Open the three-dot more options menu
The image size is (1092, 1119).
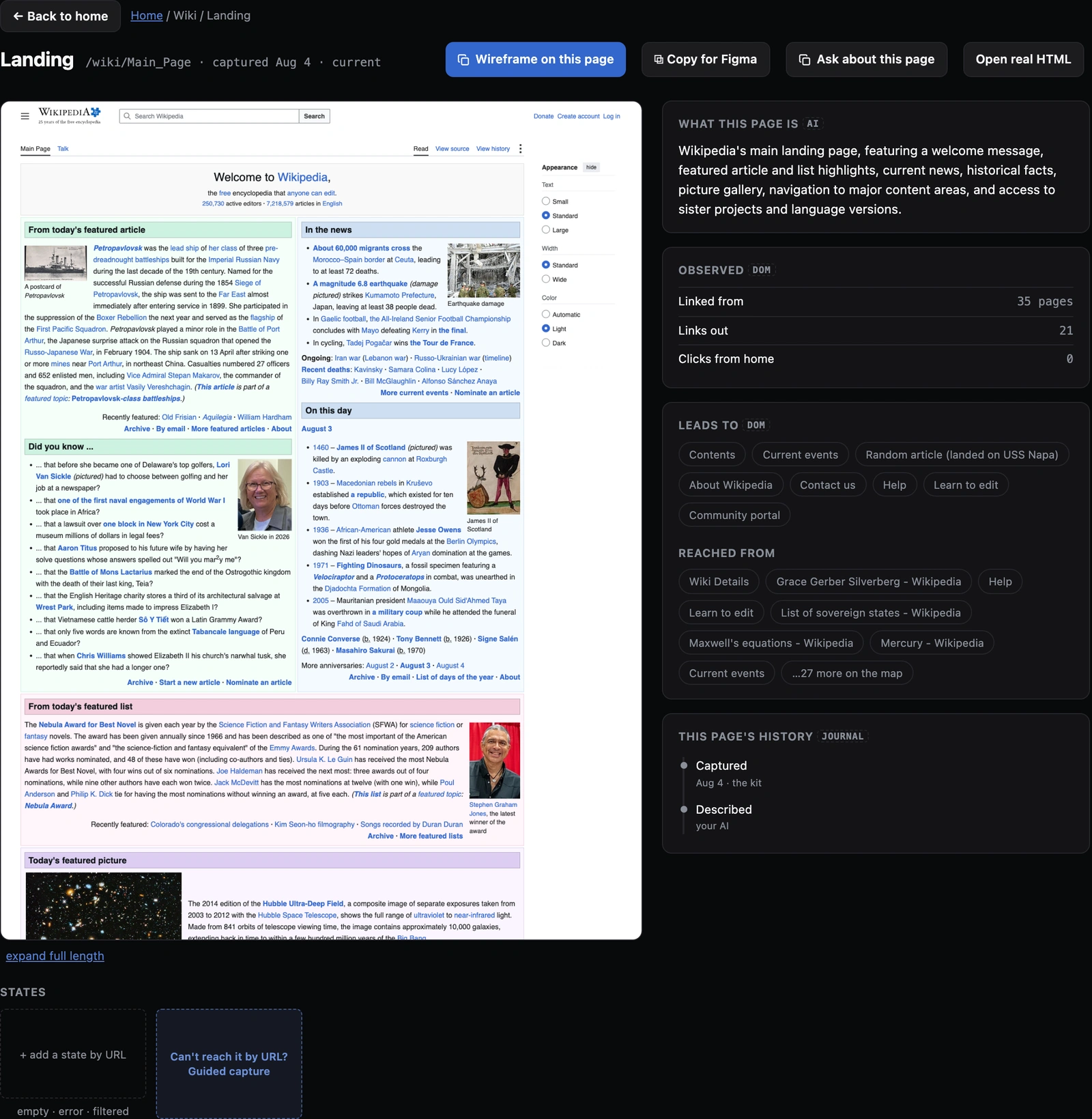[520, 149]
